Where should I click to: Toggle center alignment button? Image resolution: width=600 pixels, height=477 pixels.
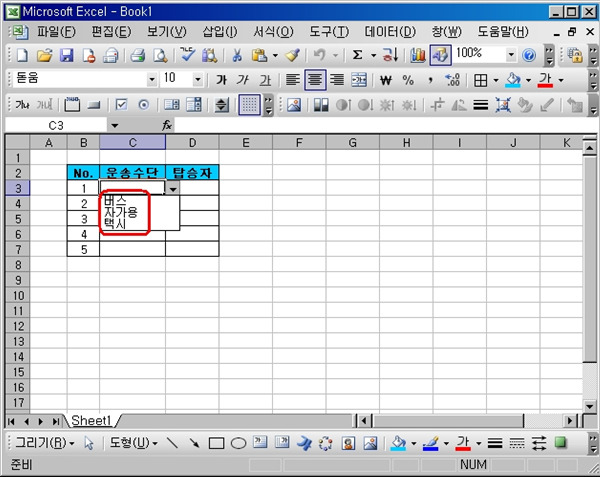click(315, 80)
